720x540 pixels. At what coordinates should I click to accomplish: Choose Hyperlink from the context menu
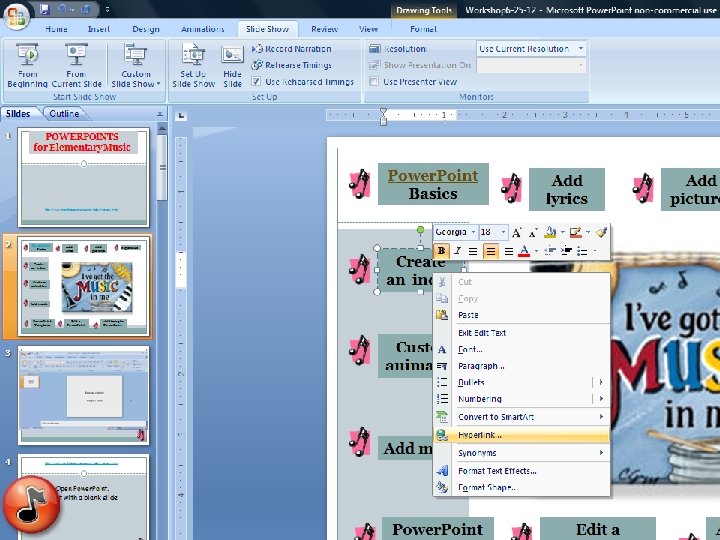click(521, 435)
